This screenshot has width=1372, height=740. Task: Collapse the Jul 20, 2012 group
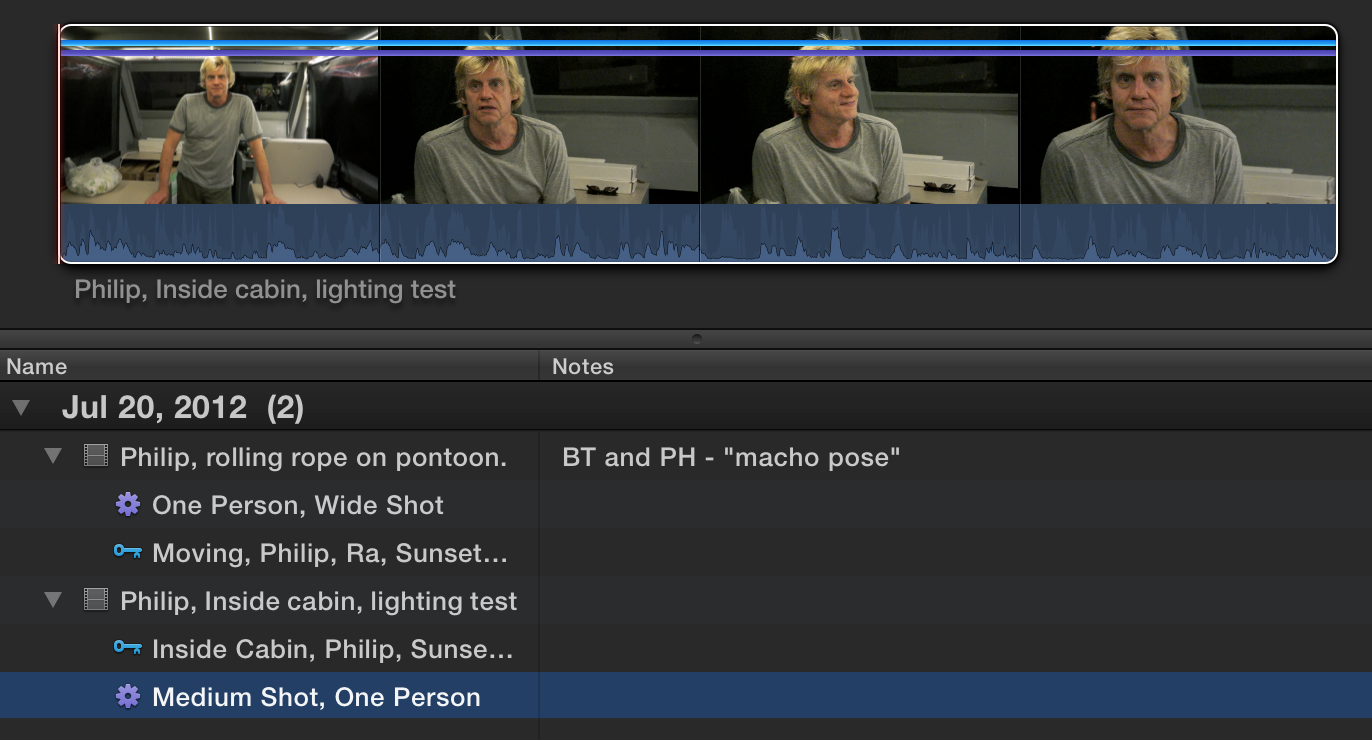[21, 408]
